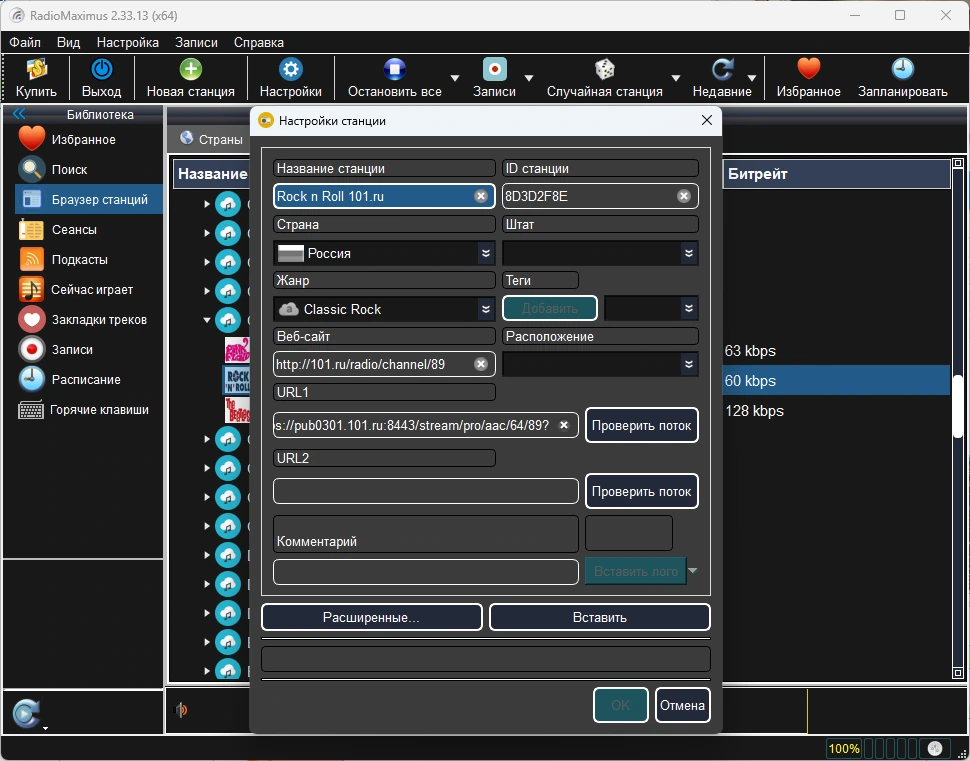The height and width of the screenshot is (761, 970).
Task: Open the Жанр dropdown Classic Rock
Action: tap(384, 309)
